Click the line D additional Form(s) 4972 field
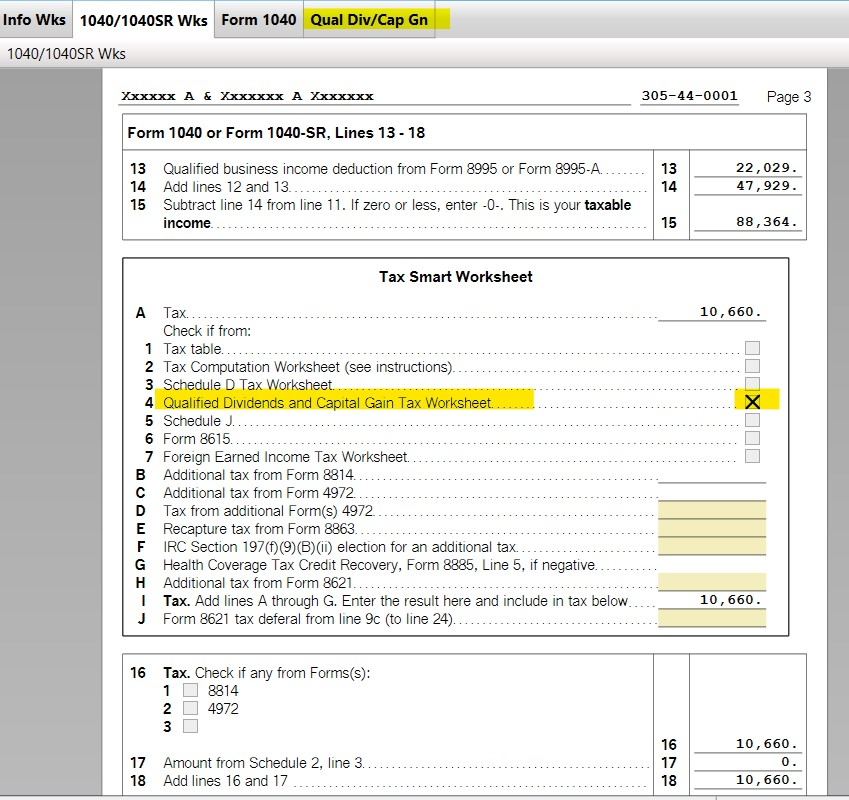Viewport: 849px width, 800px height. 712,510
